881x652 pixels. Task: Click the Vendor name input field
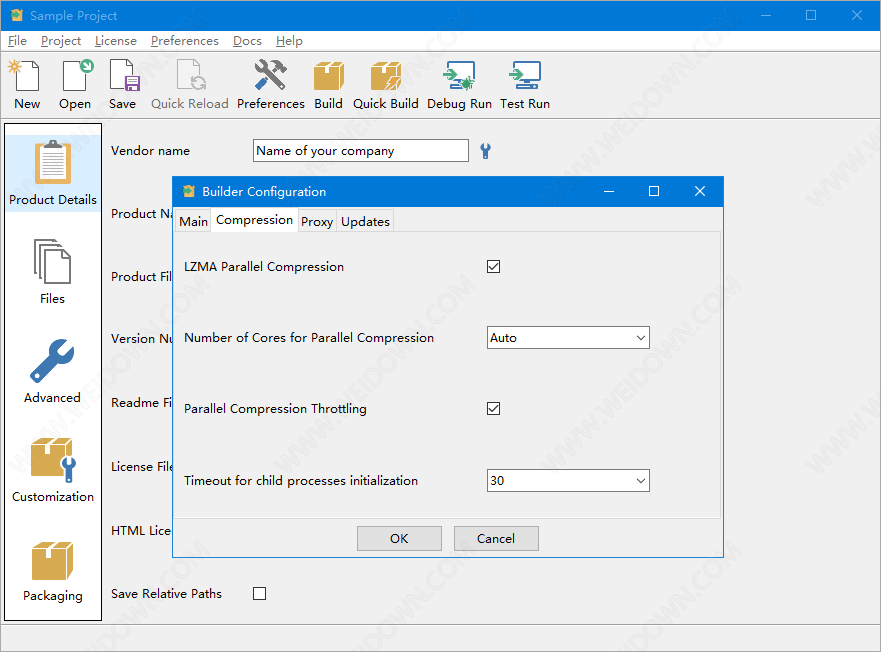361,151
